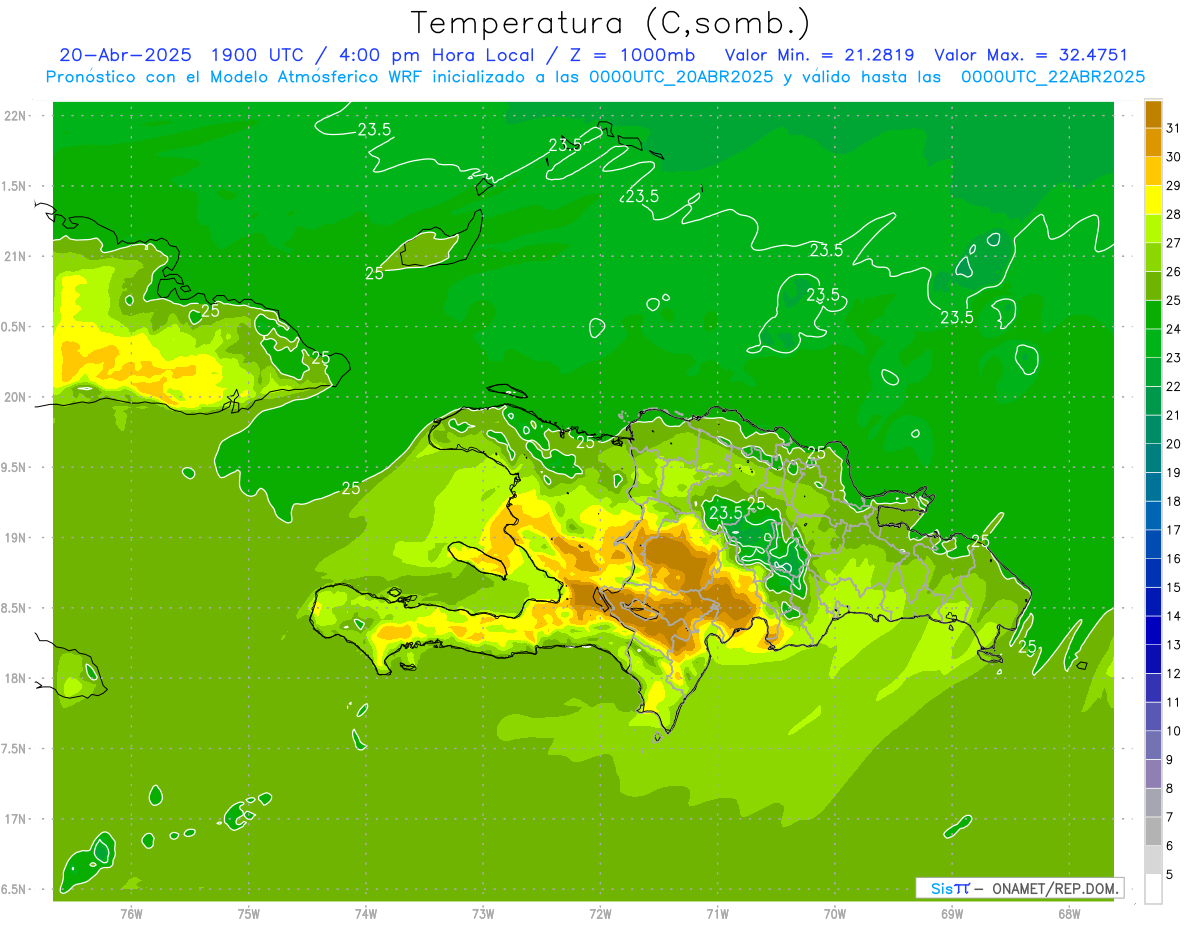
Task: Click the "73W" longitude label
Action: pos(483,914)
